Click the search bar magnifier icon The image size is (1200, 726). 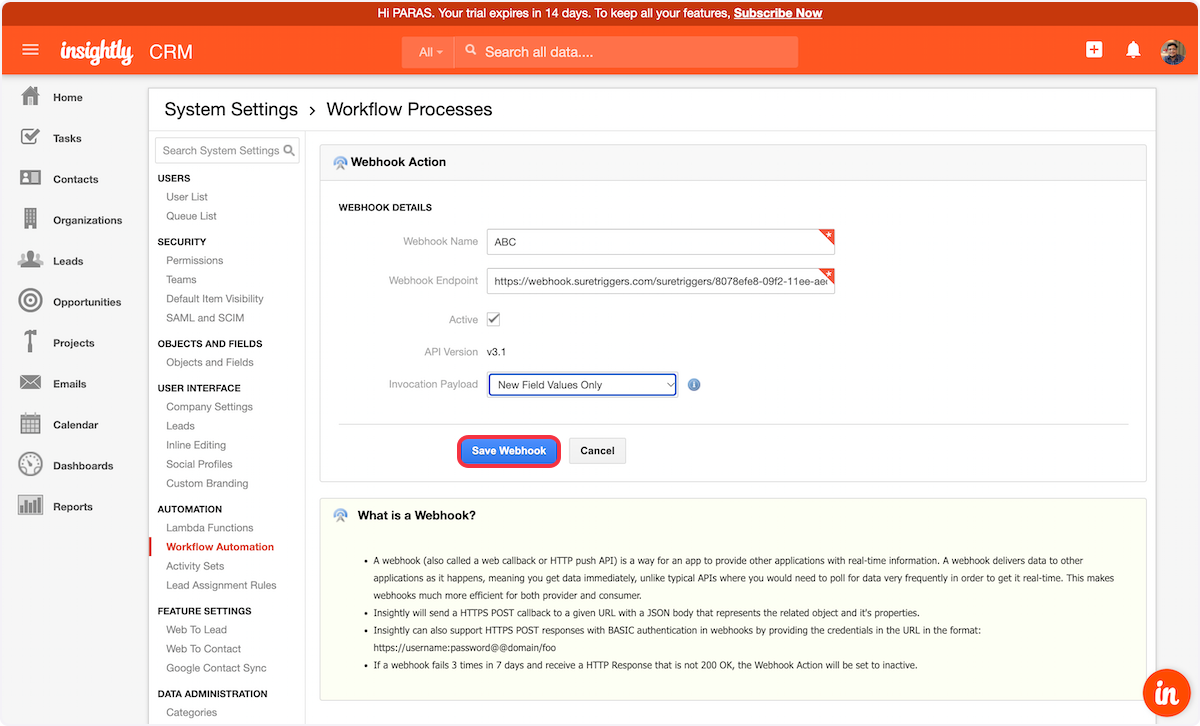[471, 51]
